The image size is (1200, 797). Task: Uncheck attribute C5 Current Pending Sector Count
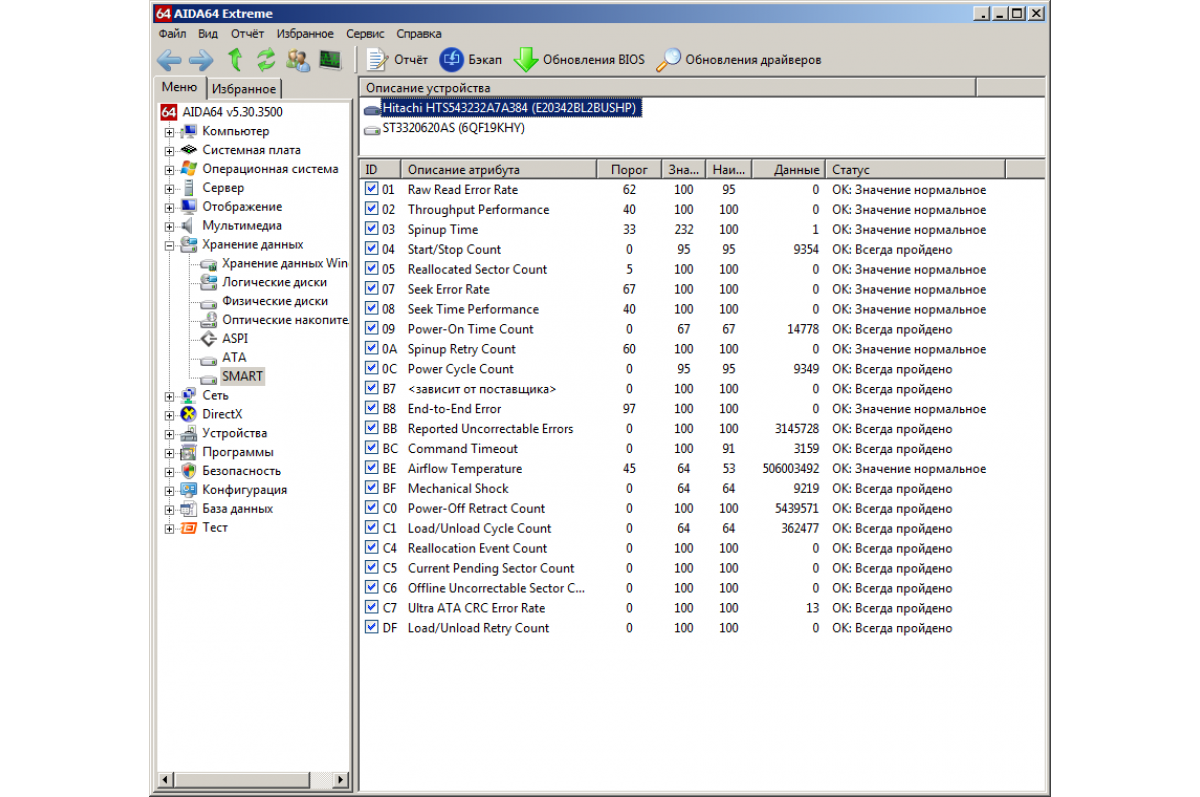pos(372,568)
